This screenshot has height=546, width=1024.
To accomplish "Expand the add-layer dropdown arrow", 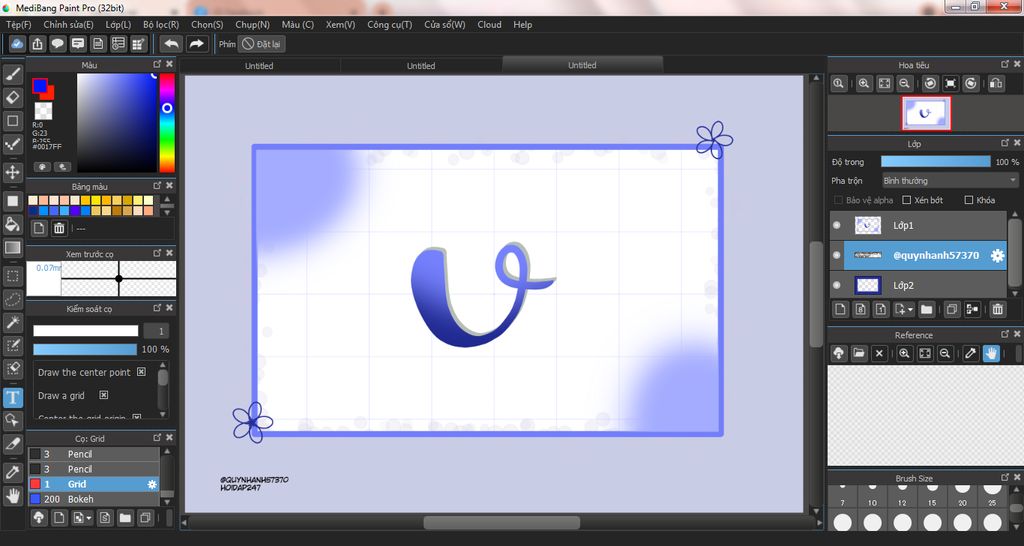I will (911, 310).
